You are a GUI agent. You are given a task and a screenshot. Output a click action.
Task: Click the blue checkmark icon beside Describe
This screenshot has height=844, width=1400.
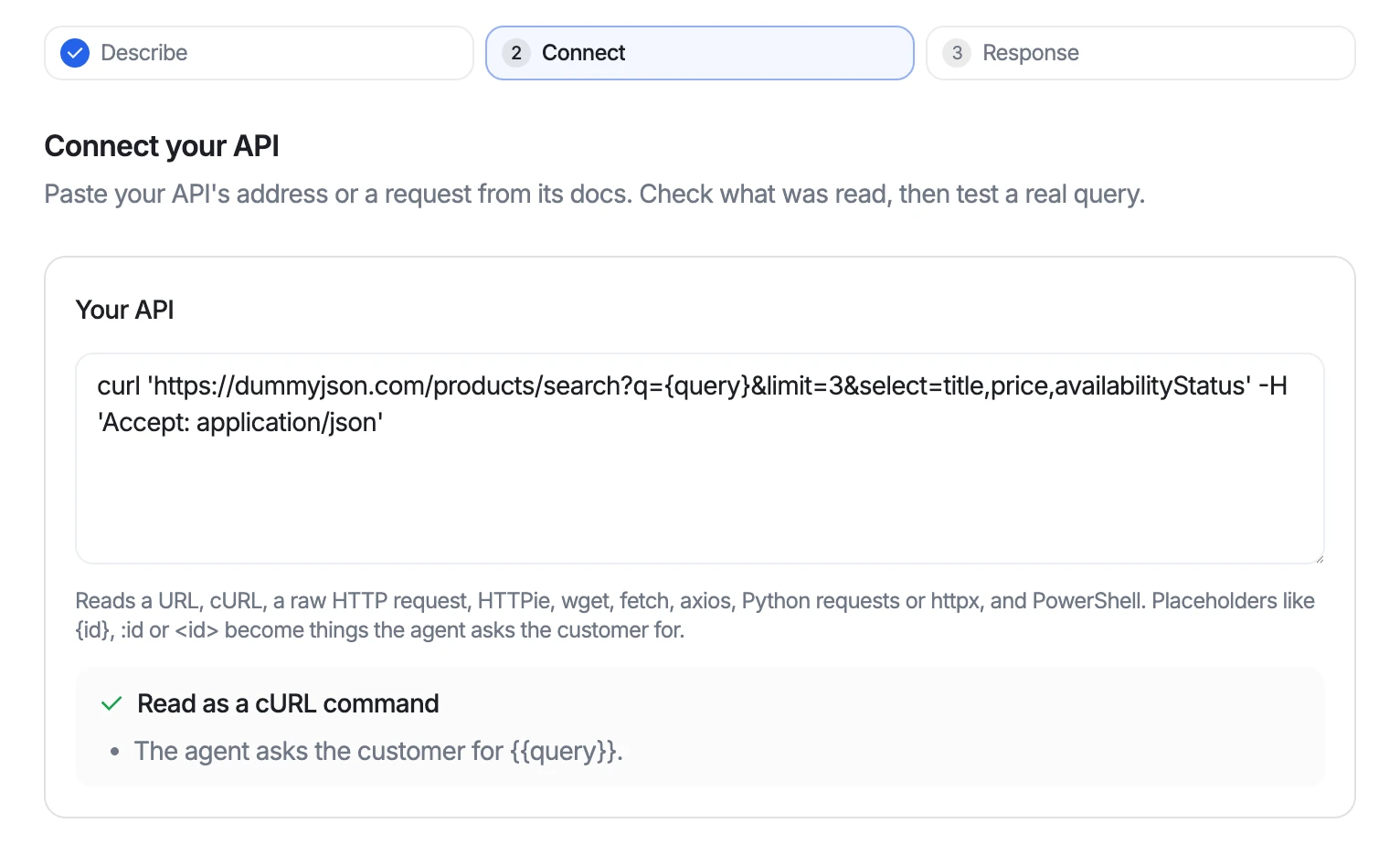click(x=75, y=53)
